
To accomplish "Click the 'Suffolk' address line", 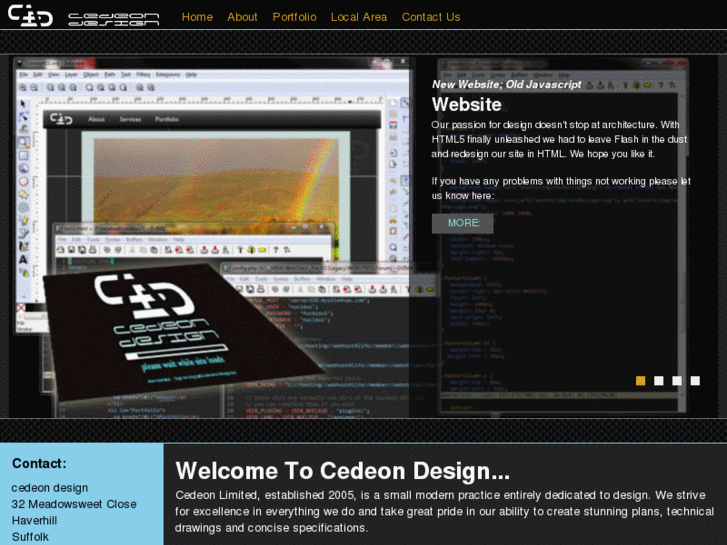I will (x=30, y=537).
